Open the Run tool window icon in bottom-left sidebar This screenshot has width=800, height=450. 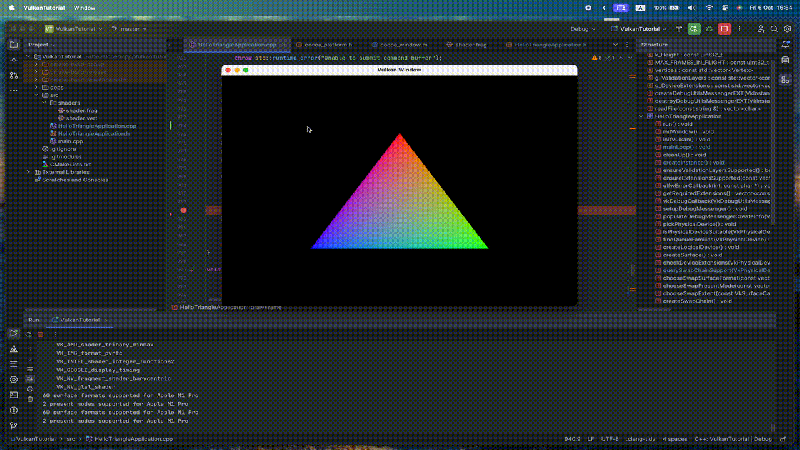pos(14,334)
